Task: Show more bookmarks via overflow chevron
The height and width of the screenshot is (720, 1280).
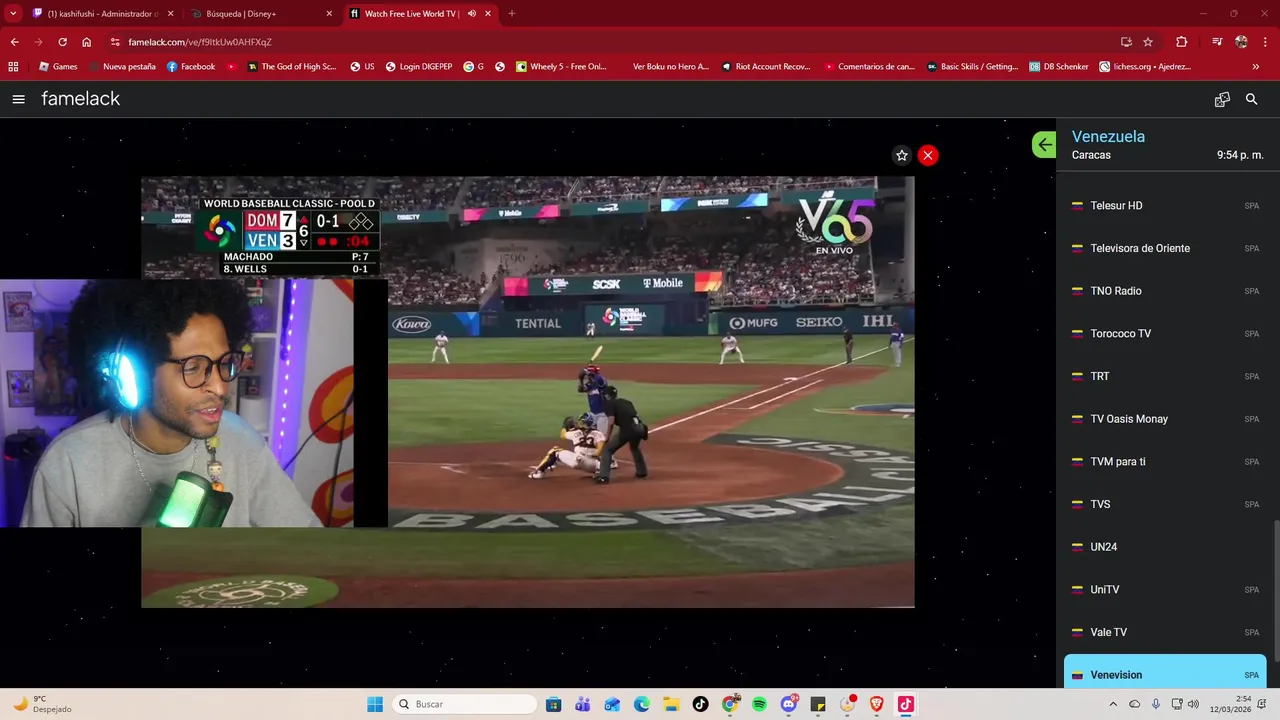Action: point(1256,67)
